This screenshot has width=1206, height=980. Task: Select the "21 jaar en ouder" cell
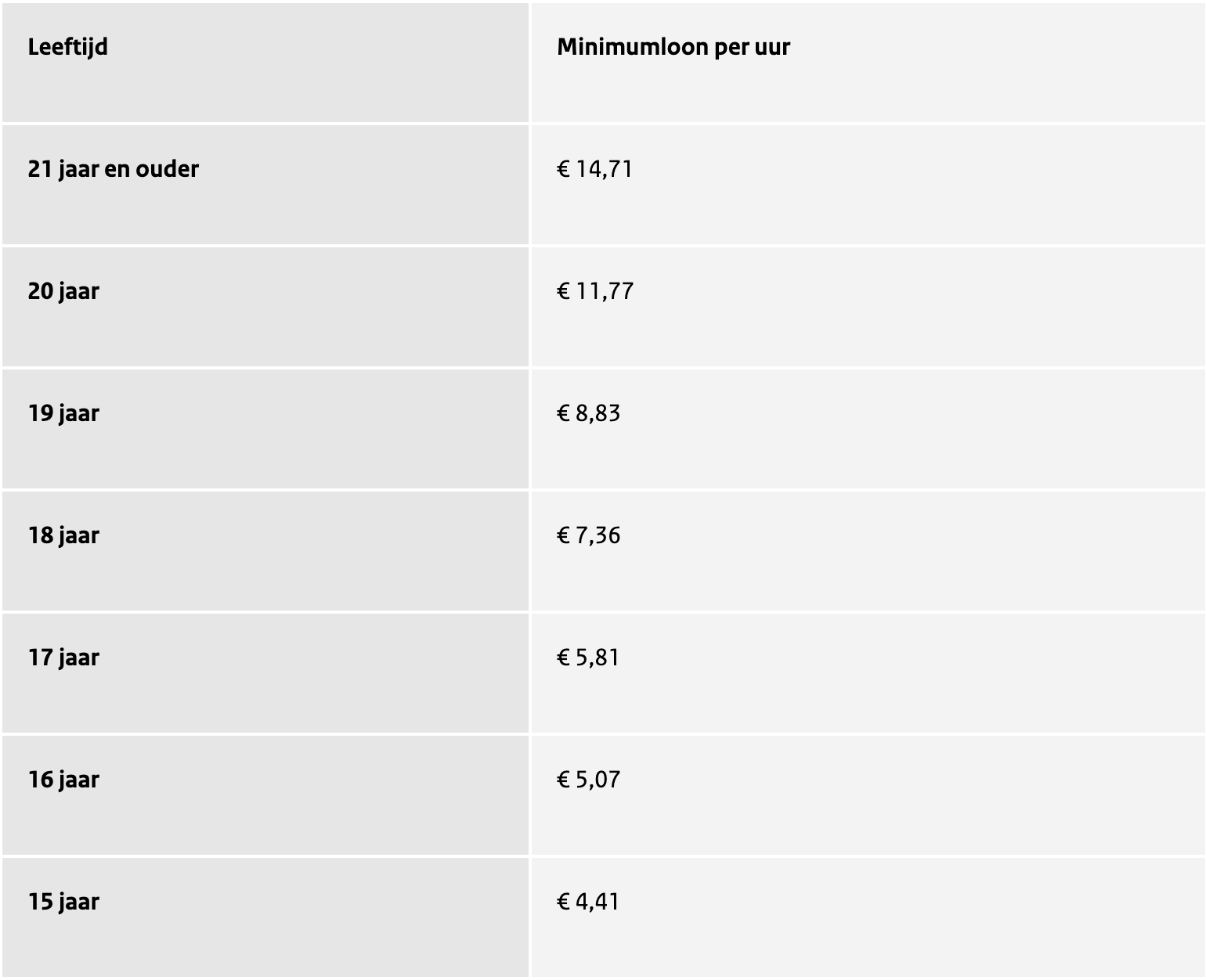[114, 169]
